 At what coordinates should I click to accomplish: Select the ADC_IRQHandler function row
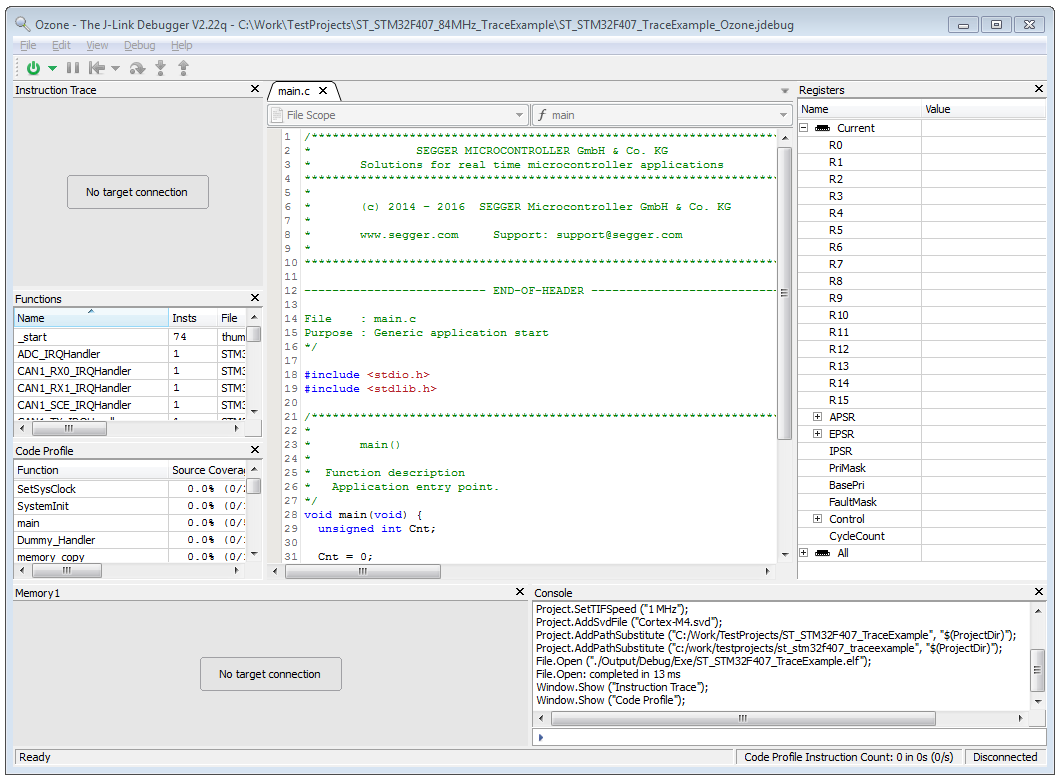click(129, 354)
